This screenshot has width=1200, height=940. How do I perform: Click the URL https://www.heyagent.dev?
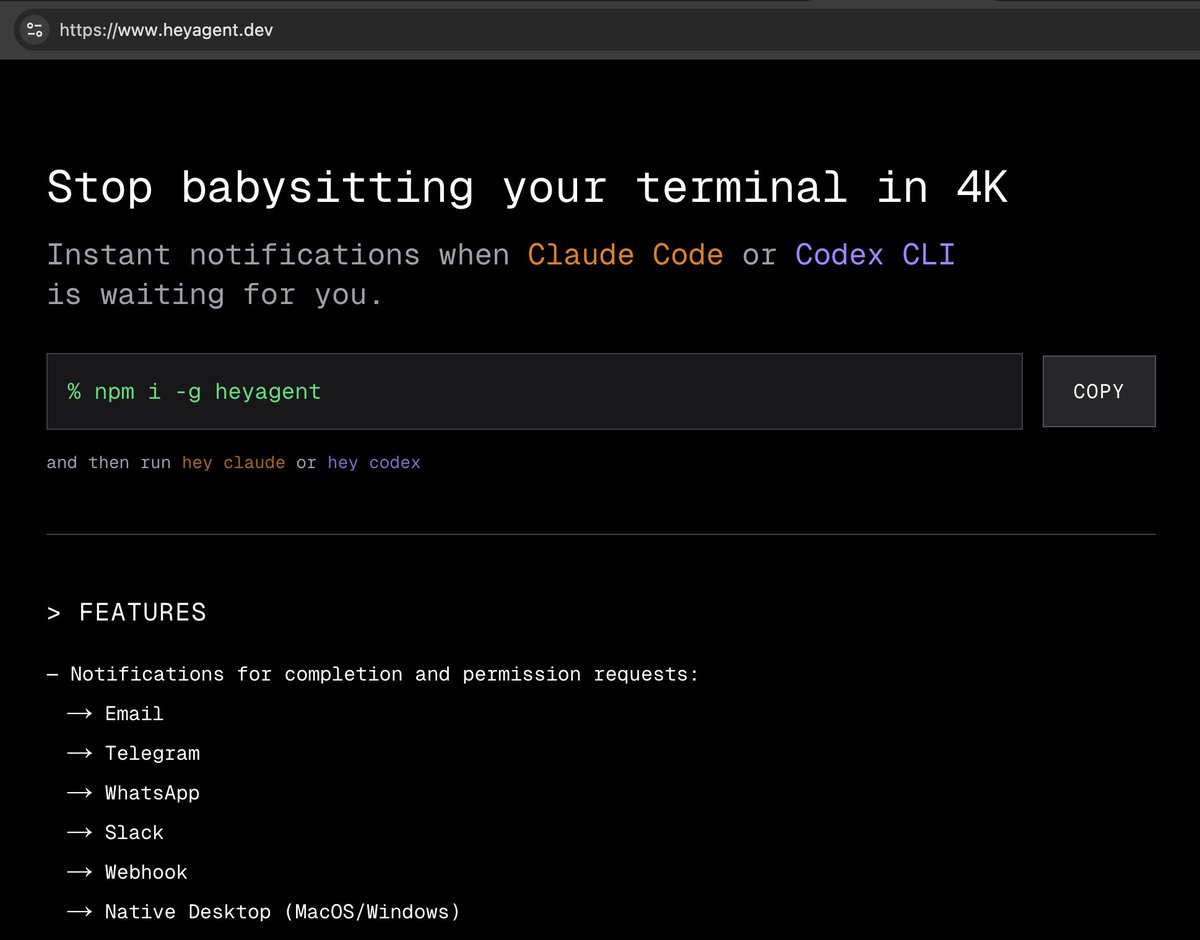click(166, 30)
